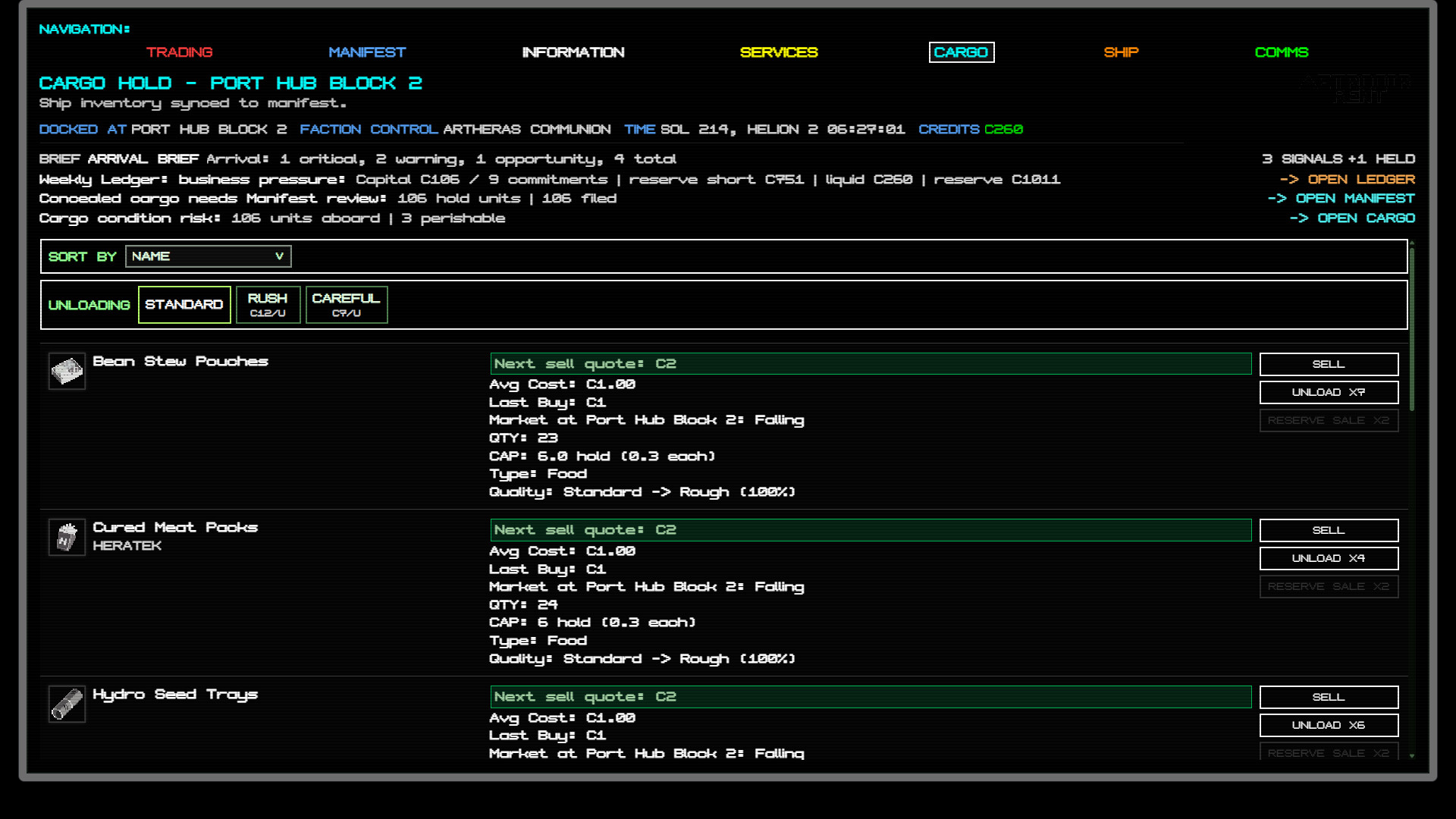Sell Hydro Seed Trays
1456x819 pixels.
pos(1329,697)
